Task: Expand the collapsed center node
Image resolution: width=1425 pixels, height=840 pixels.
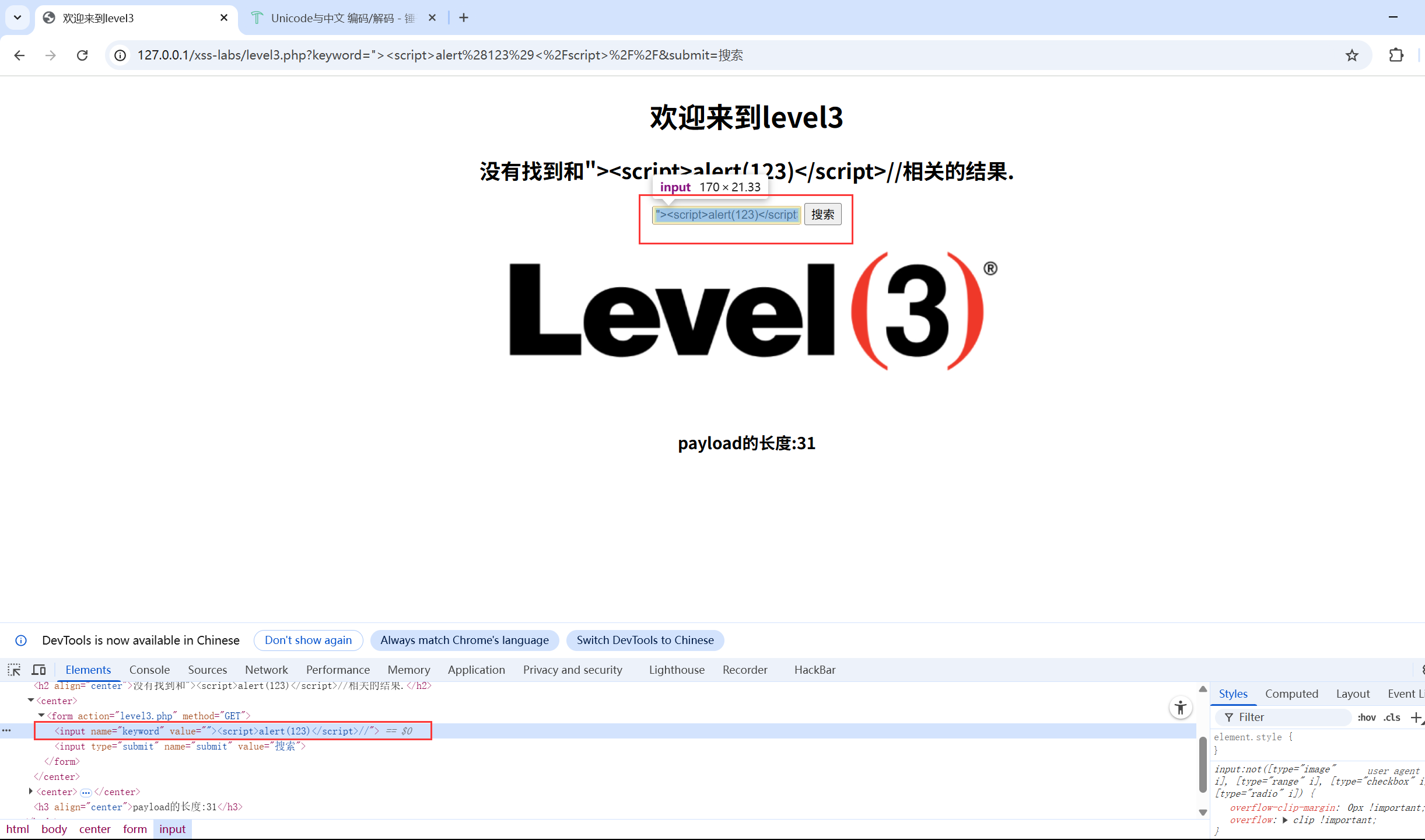Action: pyautogui.click(x=31, y=792)
